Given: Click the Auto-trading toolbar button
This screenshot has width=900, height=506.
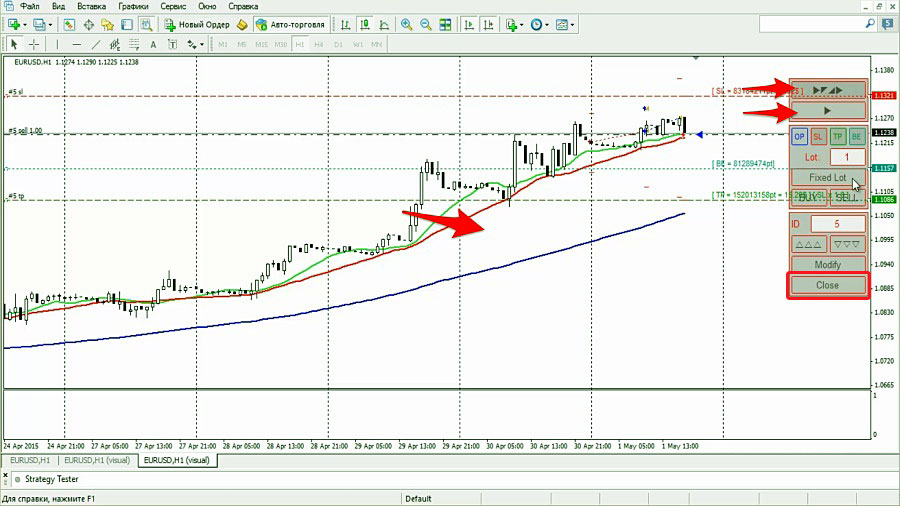Looking at the screenshot, I should [x=288, y=24].
